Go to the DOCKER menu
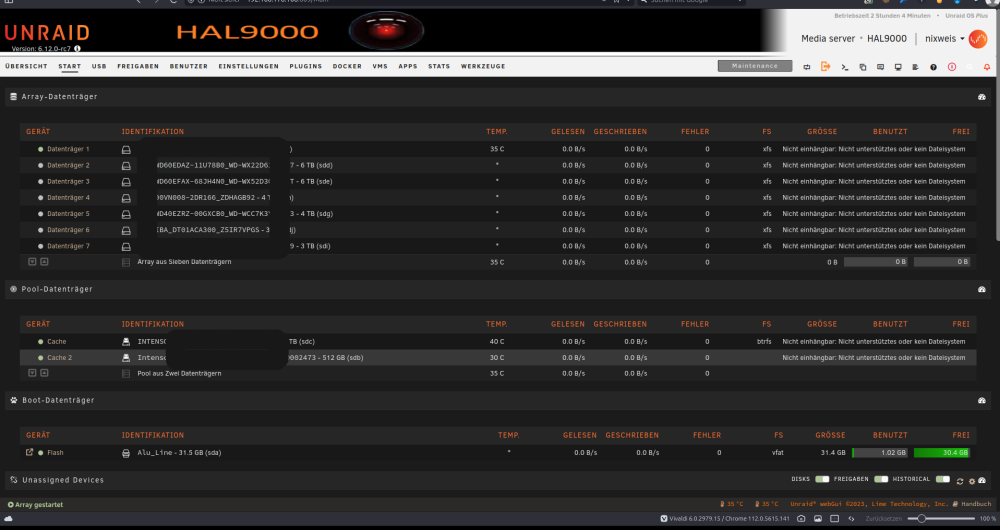Viewport: 1000px width, 530px height. click(347, 66)
